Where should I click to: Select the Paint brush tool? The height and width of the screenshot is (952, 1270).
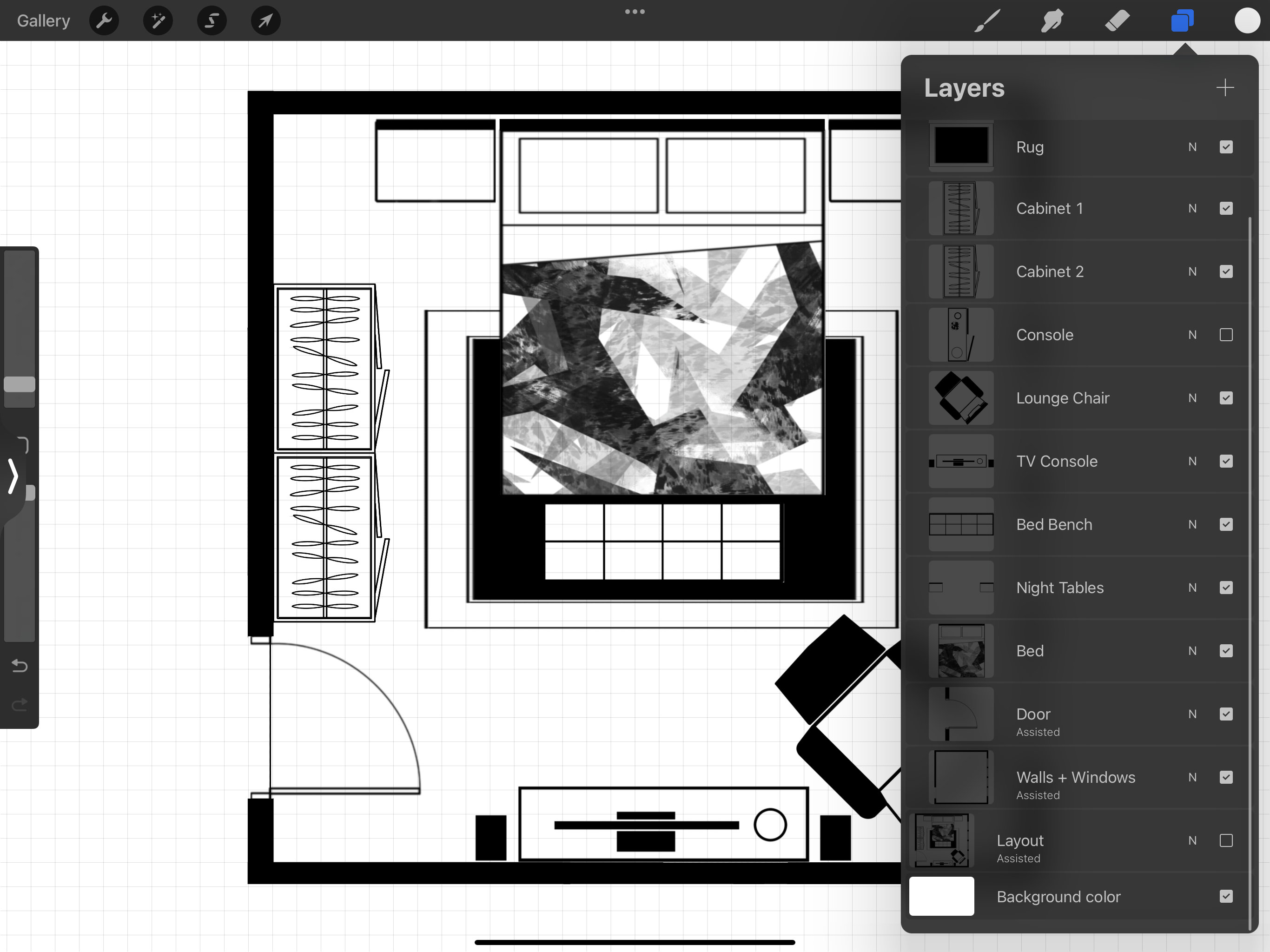coord(986,20)
